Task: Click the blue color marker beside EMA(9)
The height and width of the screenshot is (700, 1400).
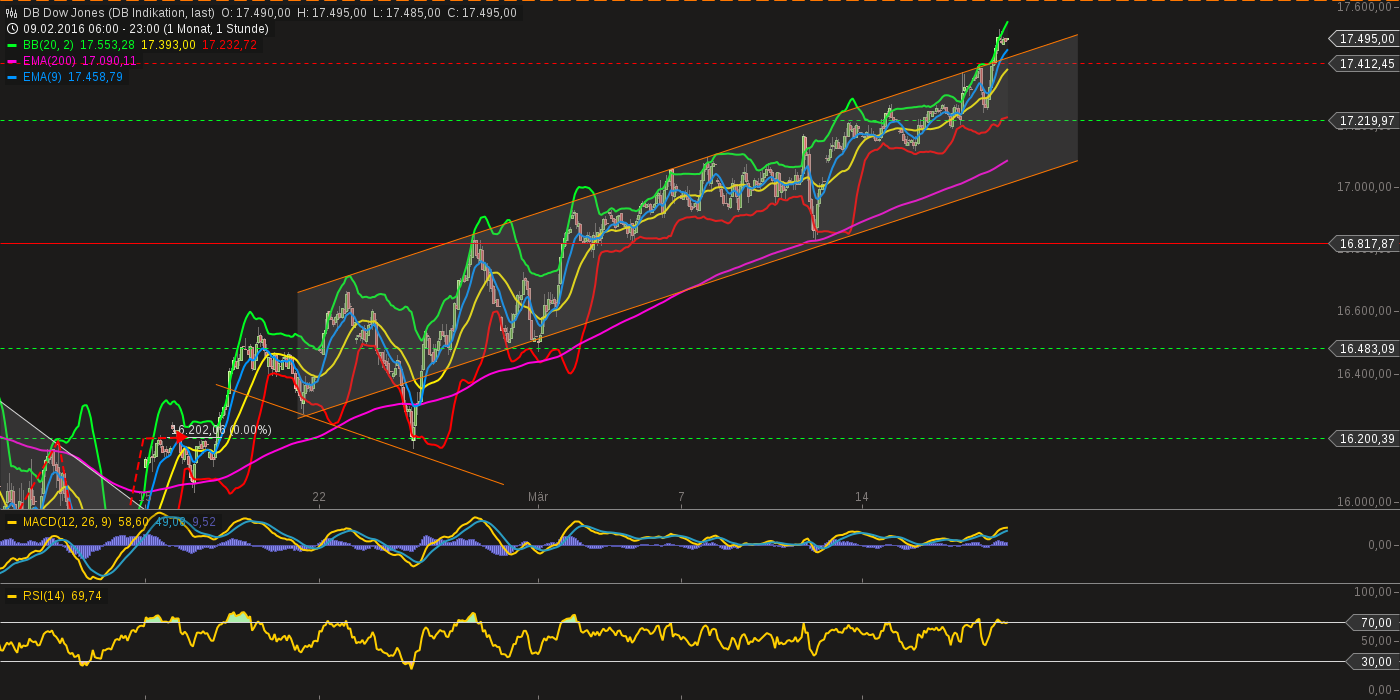Action: tap(12, 77)
